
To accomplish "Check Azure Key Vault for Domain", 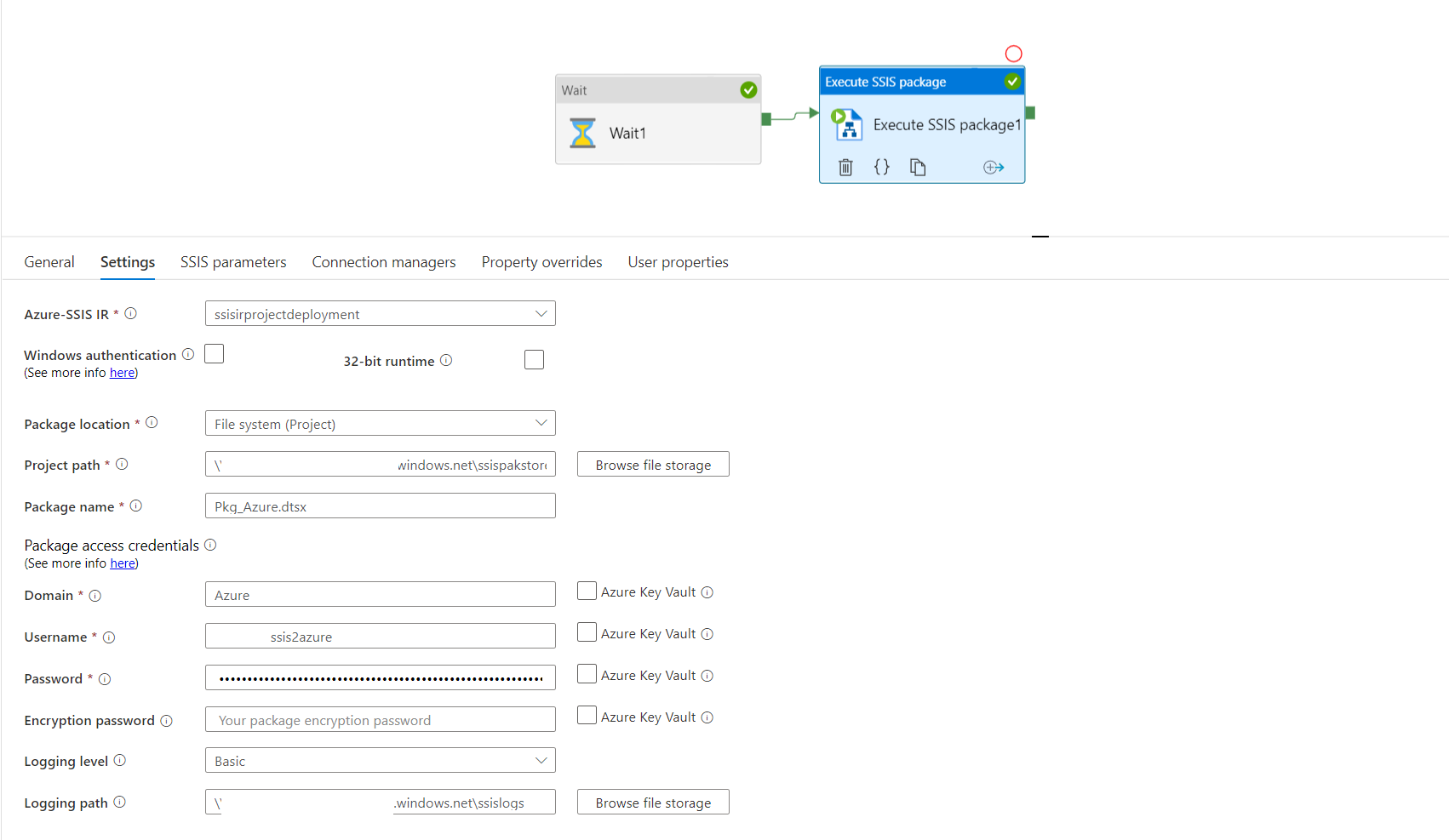I will [587, 591].
